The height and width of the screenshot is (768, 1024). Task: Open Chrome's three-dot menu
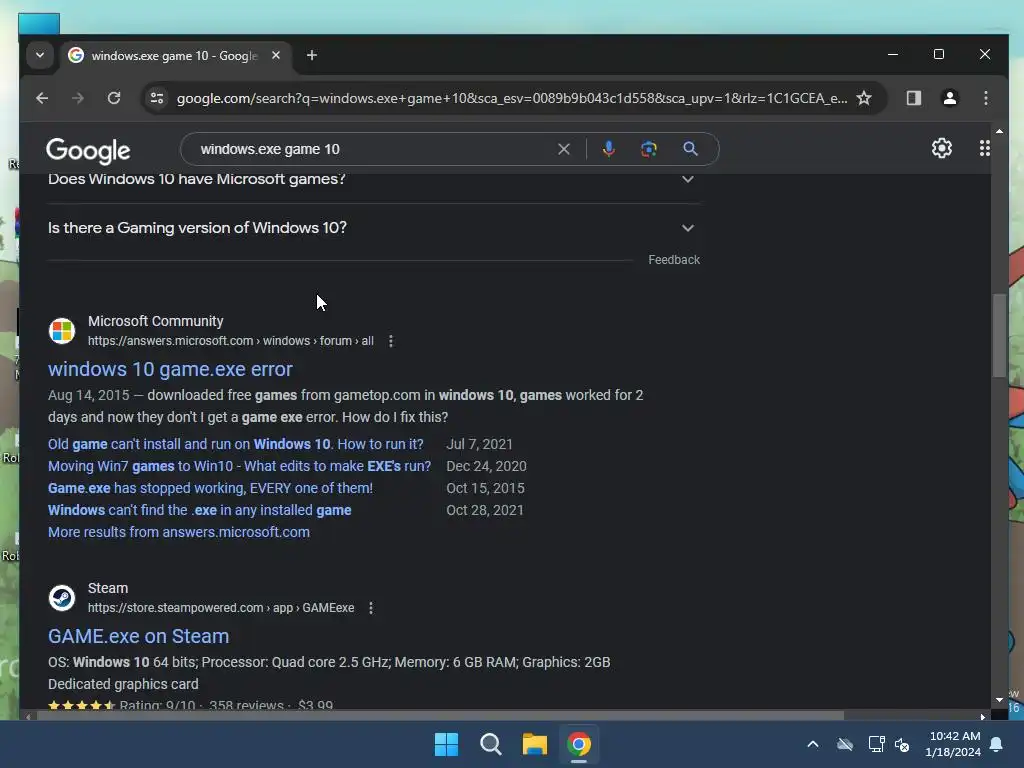(x=985, y=98)
